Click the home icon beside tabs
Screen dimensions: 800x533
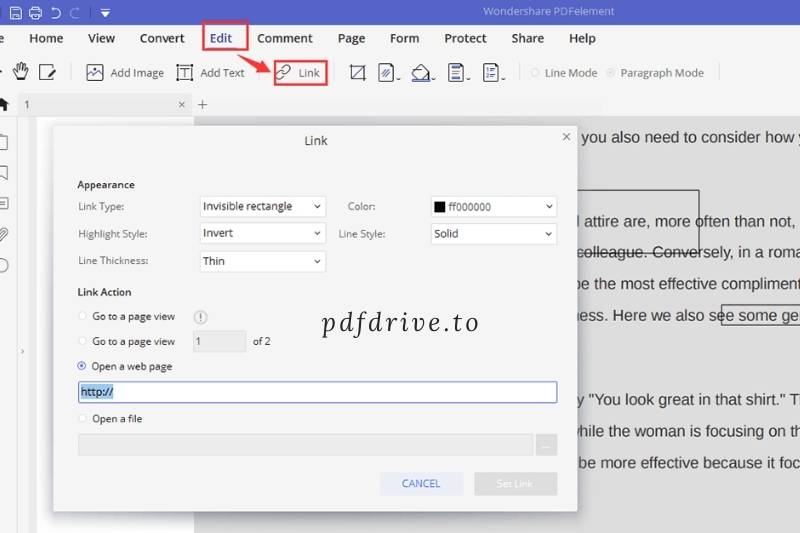pos(4,105)
